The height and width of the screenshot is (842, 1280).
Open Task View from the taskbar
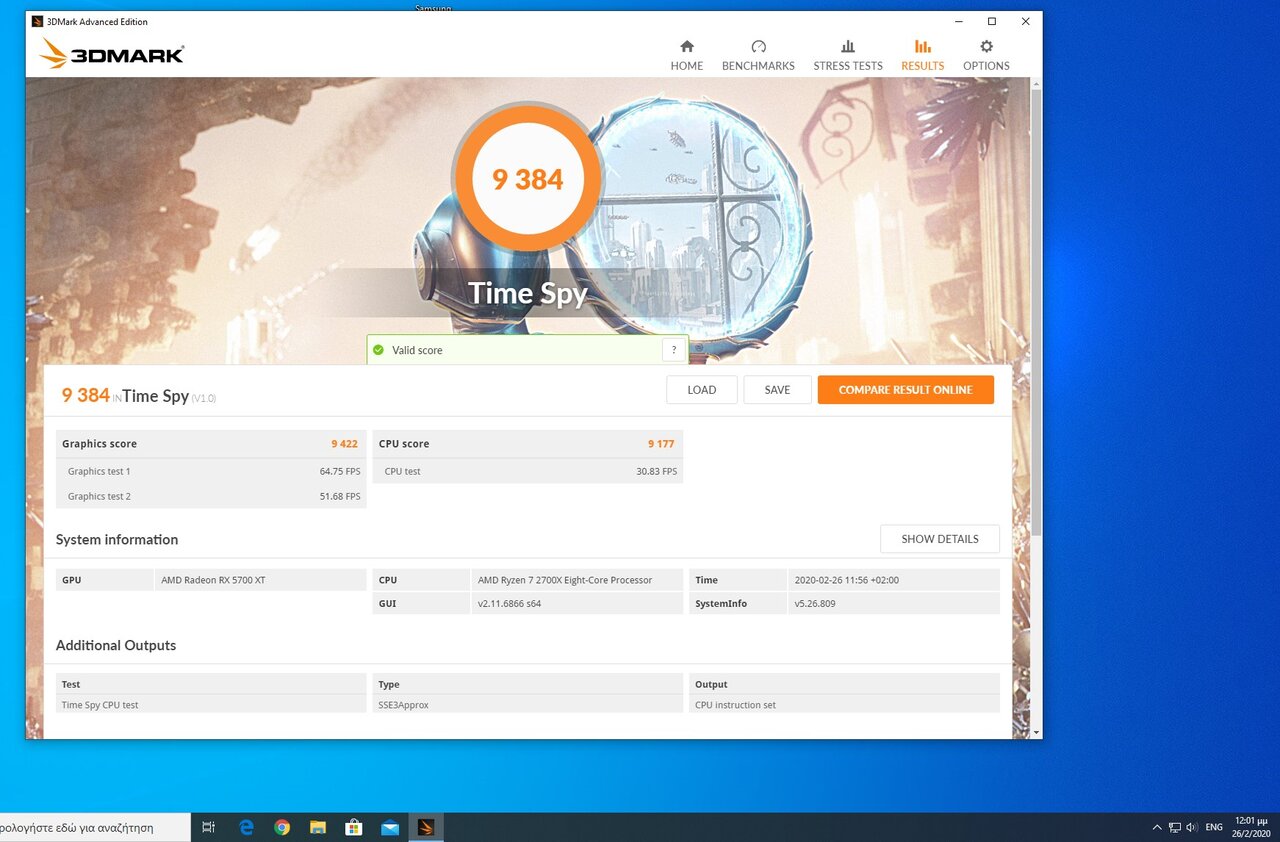pos(208,827)
